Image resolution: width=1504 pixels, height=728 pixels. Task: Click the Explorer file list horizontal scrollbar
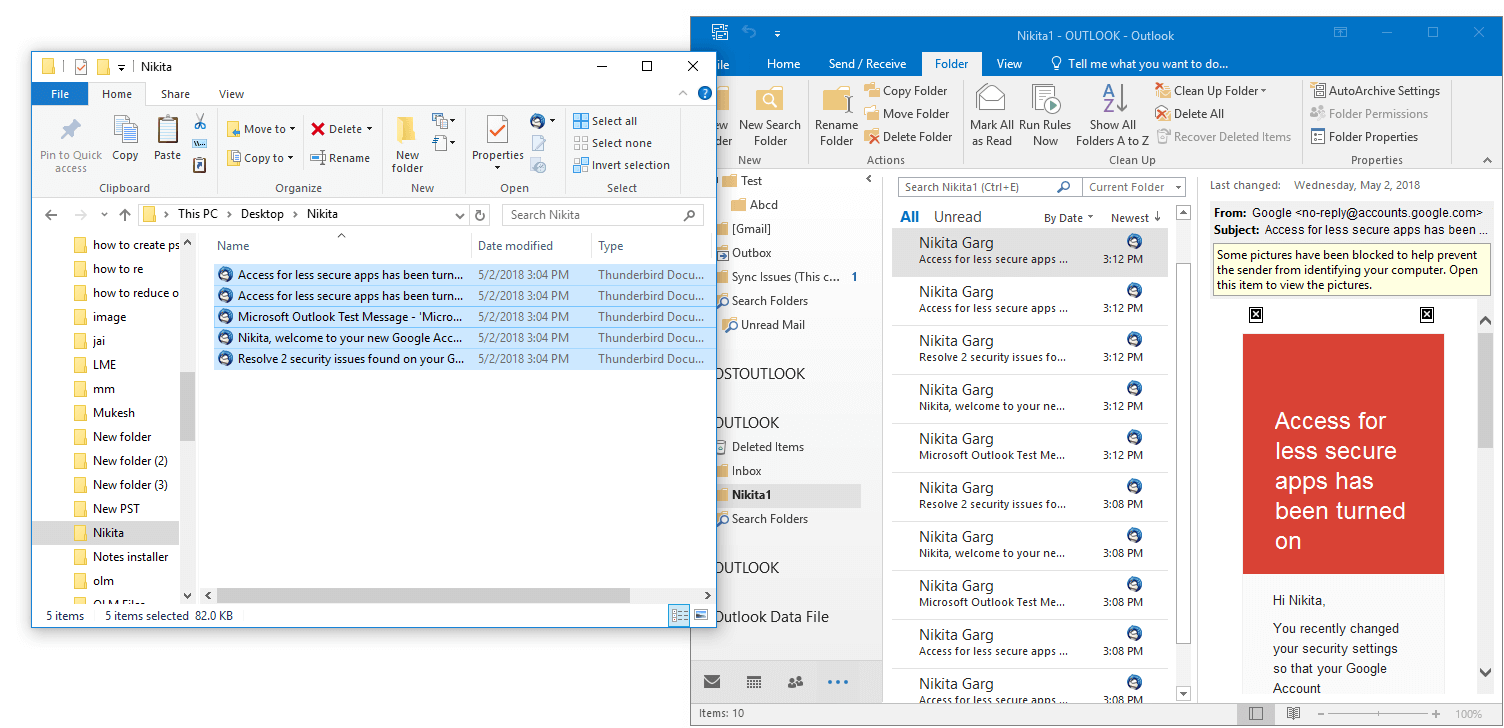(423, 595)
